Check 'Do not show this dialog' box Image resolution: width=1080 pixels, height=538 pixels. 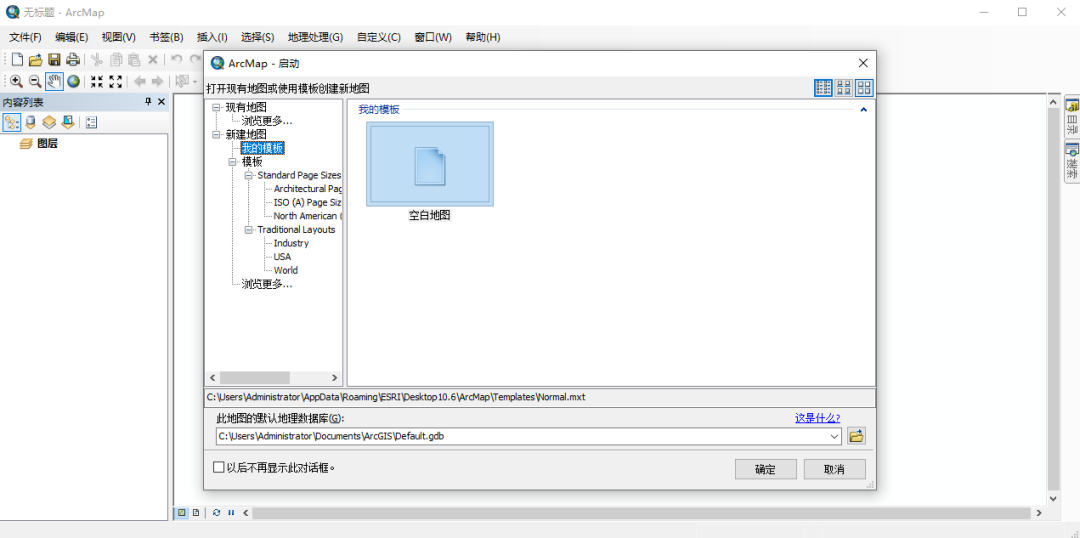(219, 467)
